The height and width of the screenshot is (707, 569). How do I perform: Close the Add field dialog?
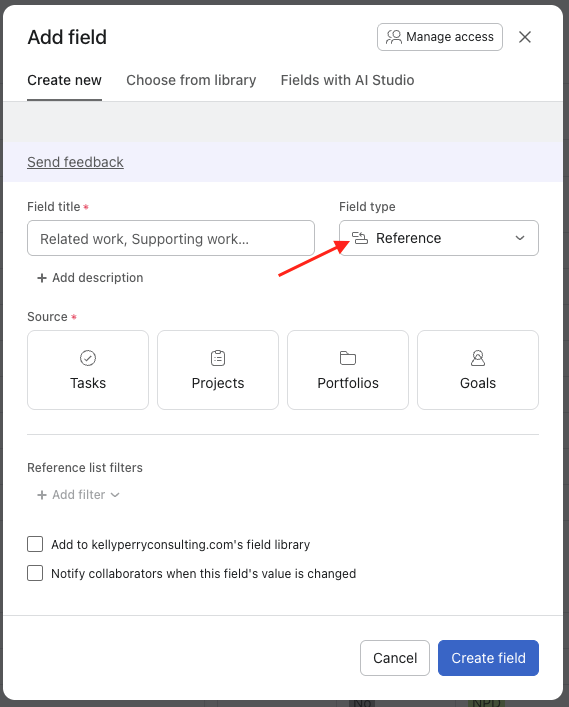click(x=525, y=37)
